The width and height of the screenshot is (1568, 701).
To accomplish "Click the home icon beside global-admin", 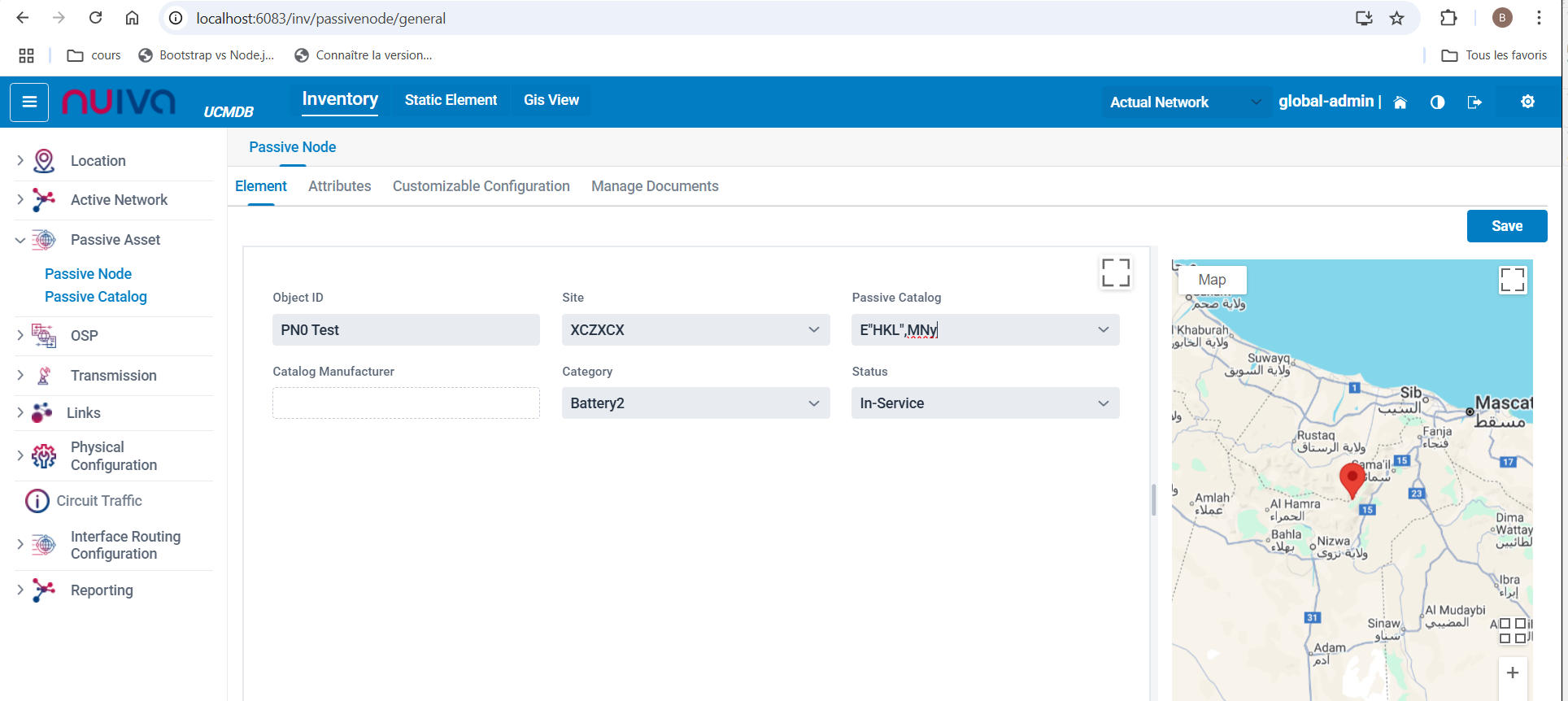I will (x=1400, y=102).
